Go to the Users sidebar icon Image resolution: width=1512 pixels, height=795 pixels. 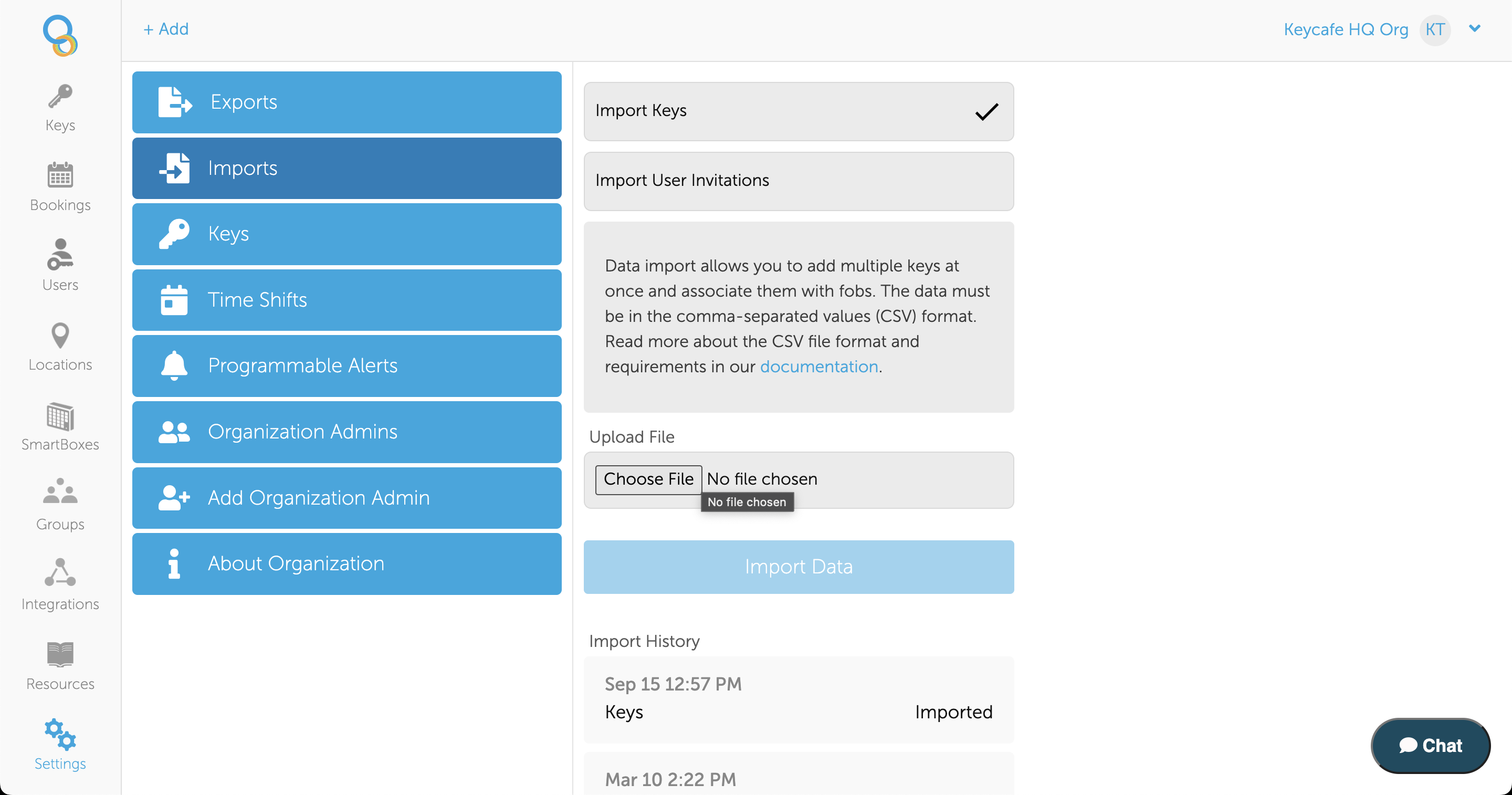coord(60,254)
